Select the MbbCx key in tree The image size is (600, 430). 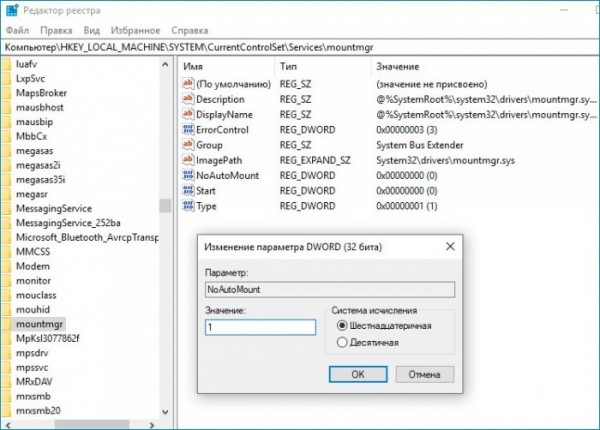tap(31, 136)
